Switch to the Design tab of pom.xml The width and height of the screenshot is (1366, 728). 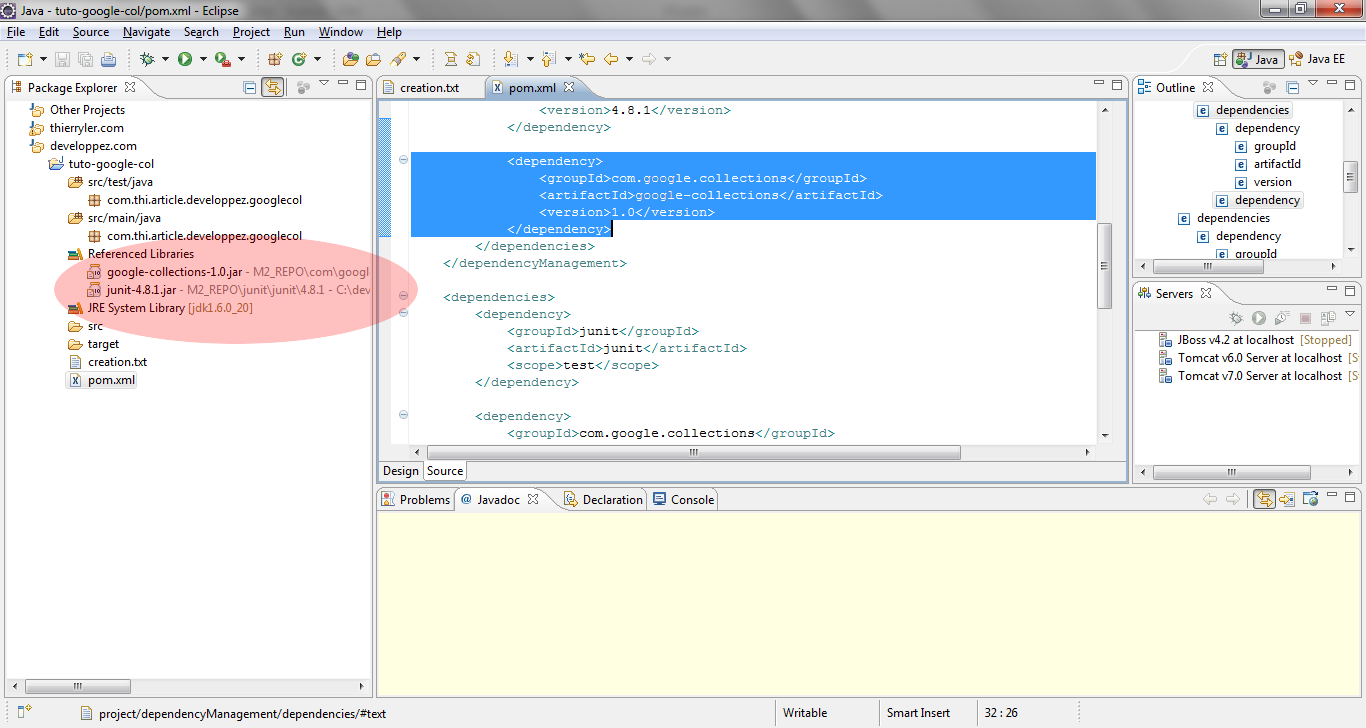(x=401, y=471)
